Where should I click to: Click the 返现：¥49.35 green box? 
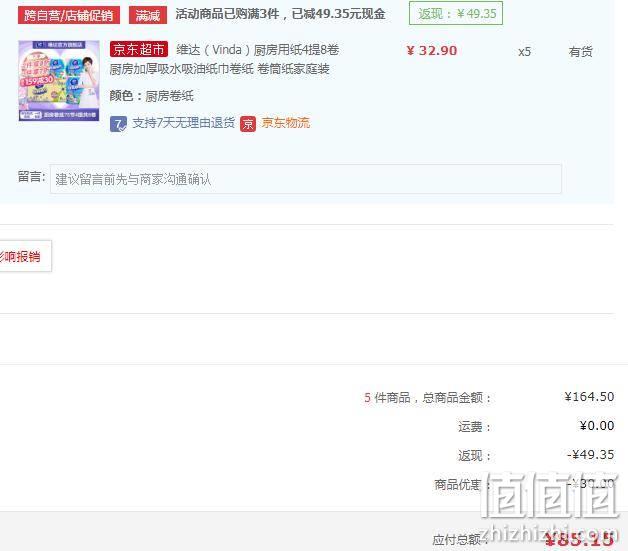coord(456,13)
